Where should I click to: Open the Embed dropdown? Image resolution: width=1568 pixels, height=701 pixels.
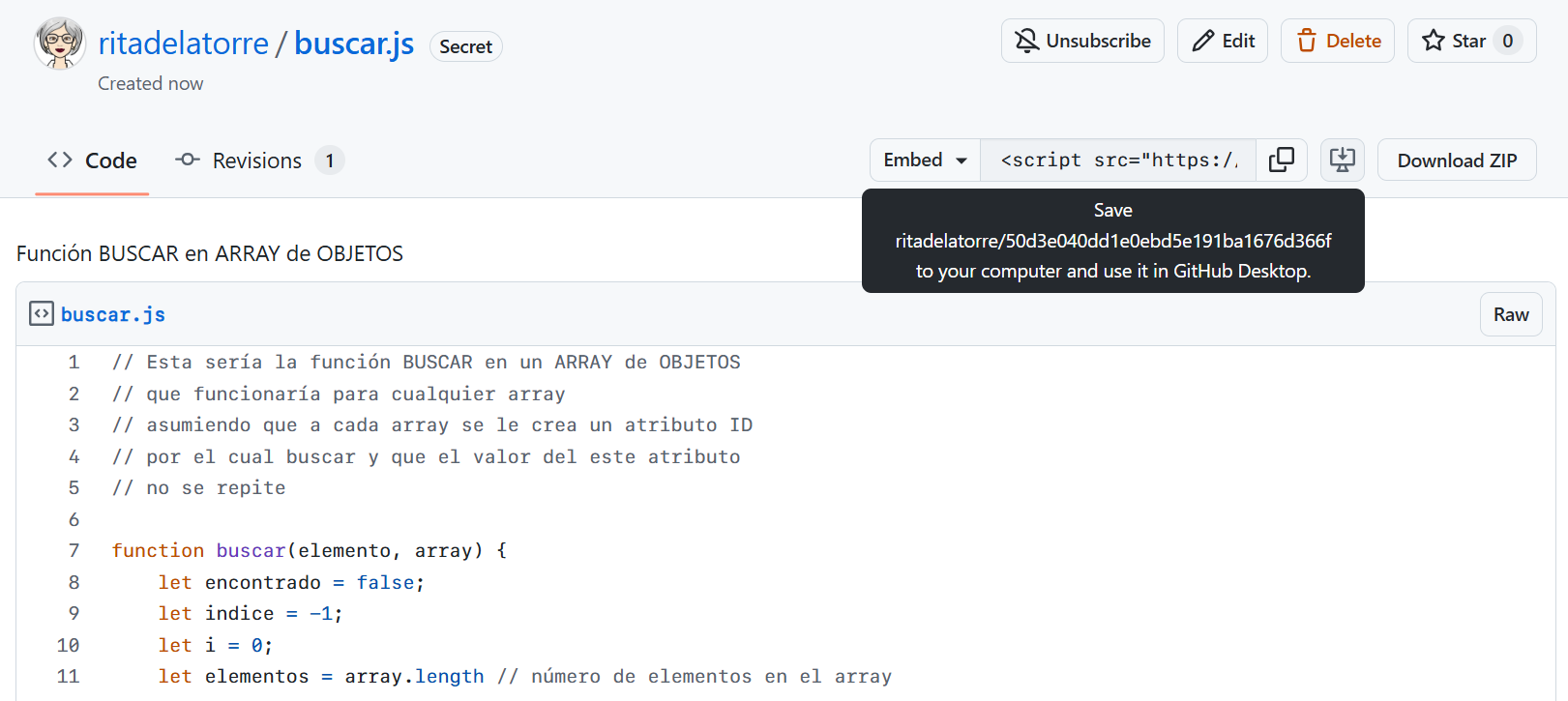click(925, 160)
